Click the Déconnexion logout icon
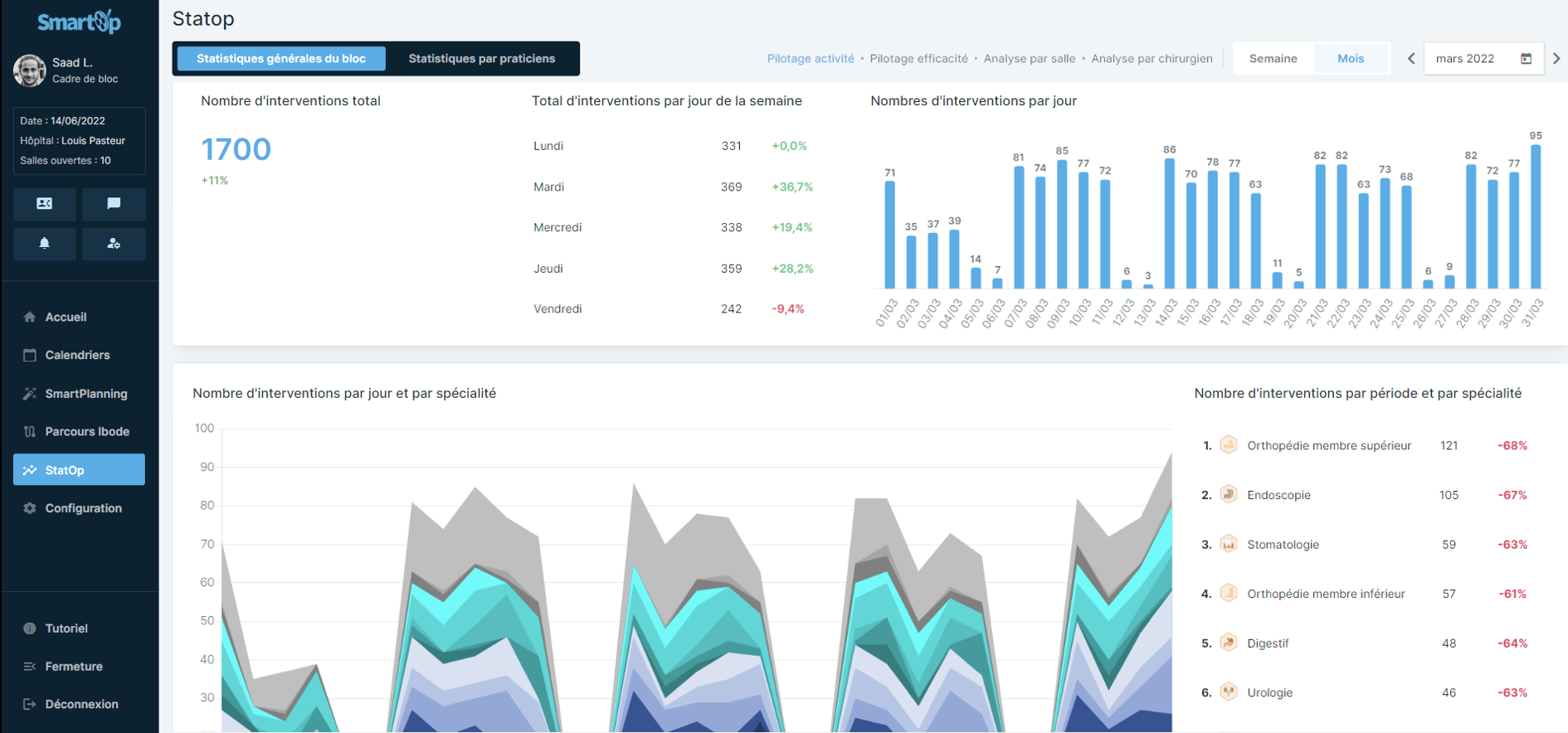The image size is (1568, 733). (x=30, y=704)
